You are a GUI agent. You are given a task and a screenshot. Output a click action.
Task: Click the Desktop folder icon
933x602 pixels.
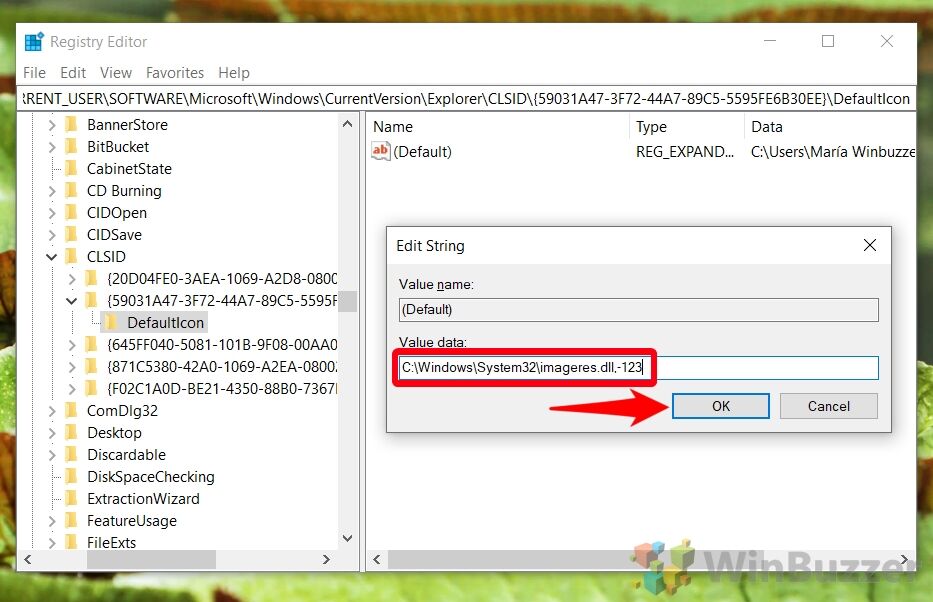coord(71,432)
